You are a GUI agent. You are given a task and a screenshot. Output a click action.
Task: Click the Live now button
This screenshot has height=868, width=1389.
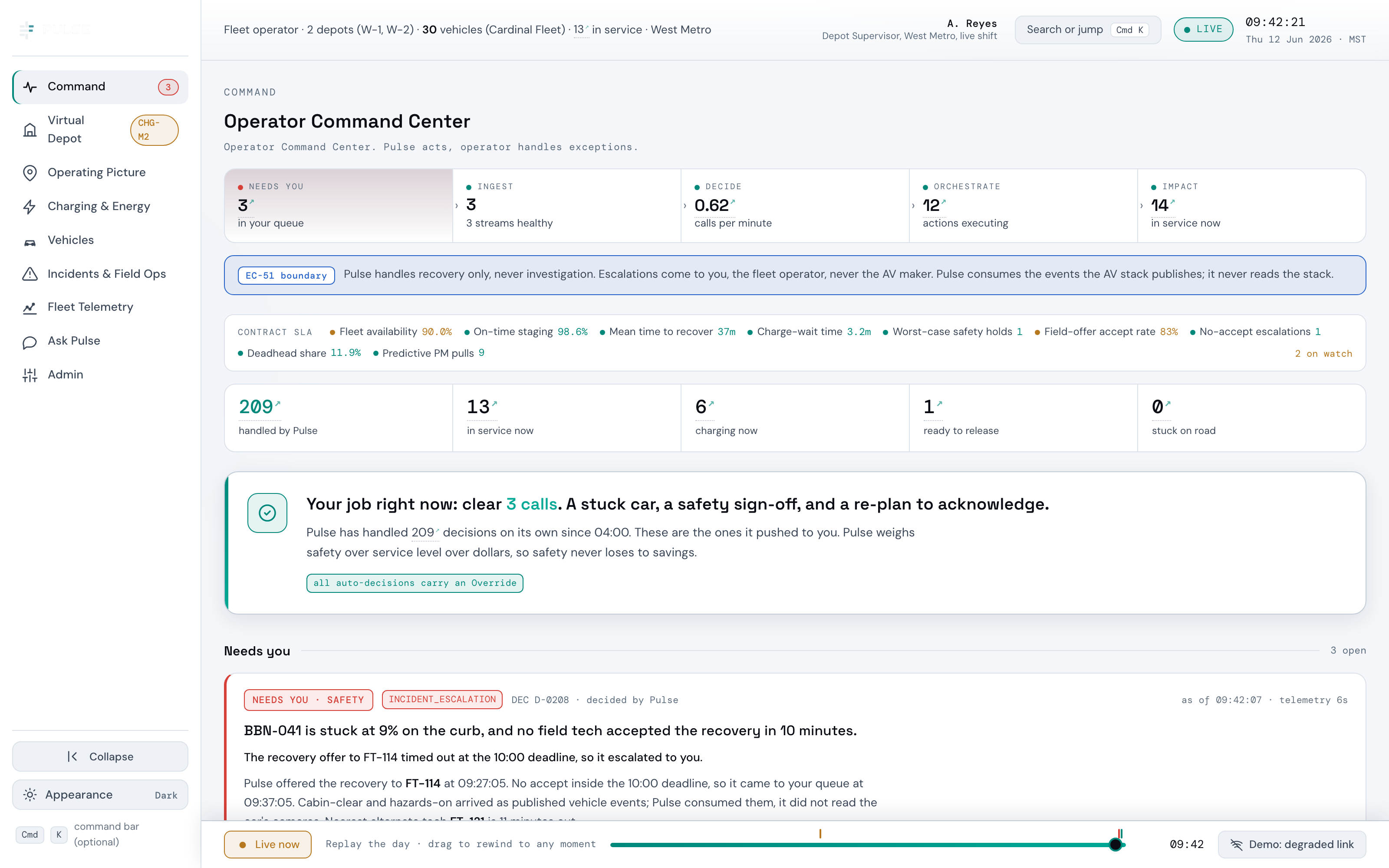[267, 845]
